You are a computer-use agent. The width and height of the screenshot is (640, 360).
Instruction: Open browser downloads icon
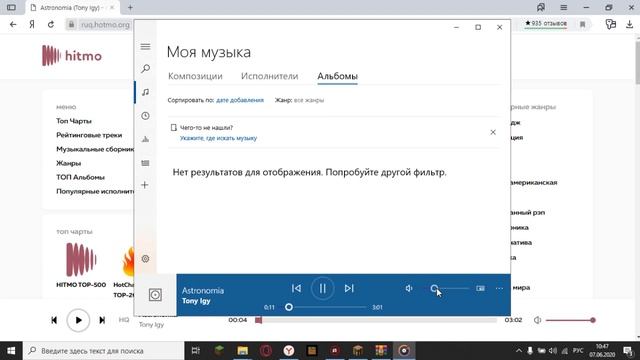click(629, 24)
